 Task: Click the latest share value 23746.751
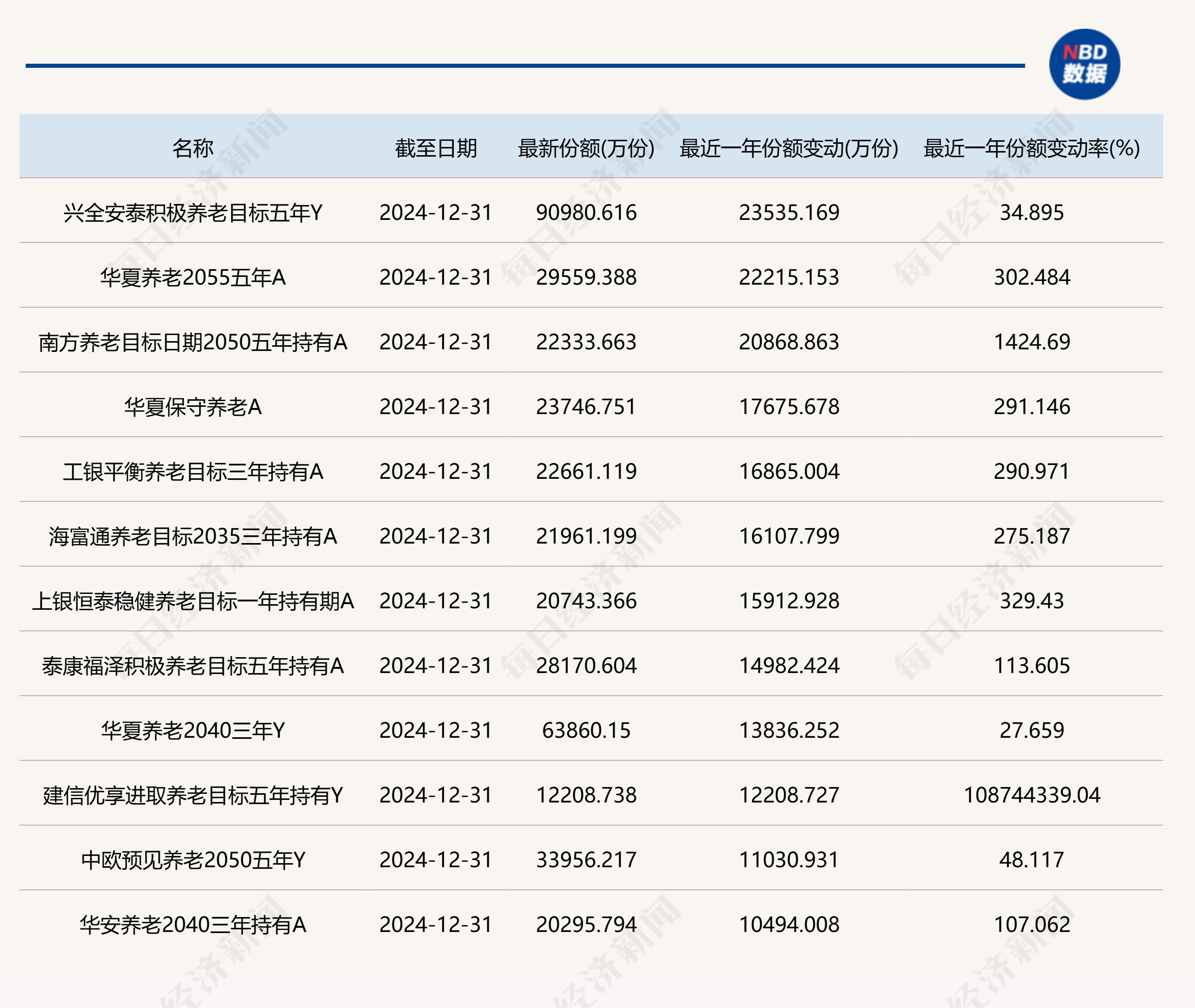coord(586,407)
